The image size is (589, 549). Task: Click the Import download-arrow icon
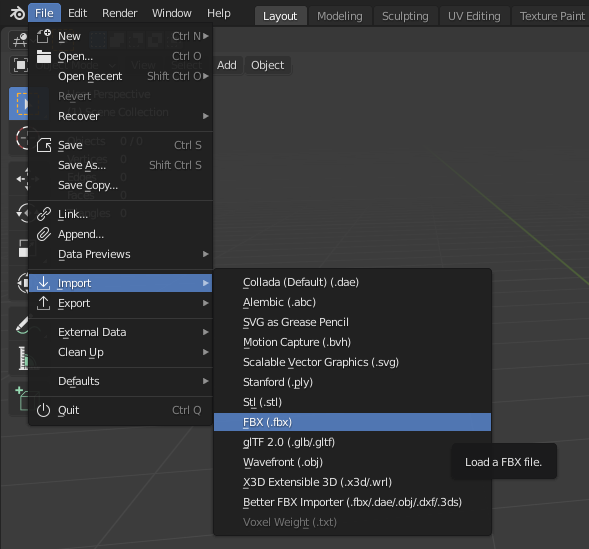(44, 283)
